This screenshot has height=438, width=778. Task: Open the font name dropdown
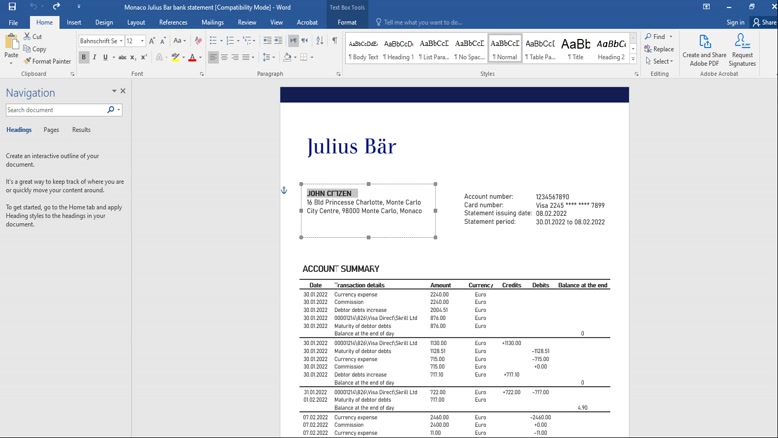point(121,41)
